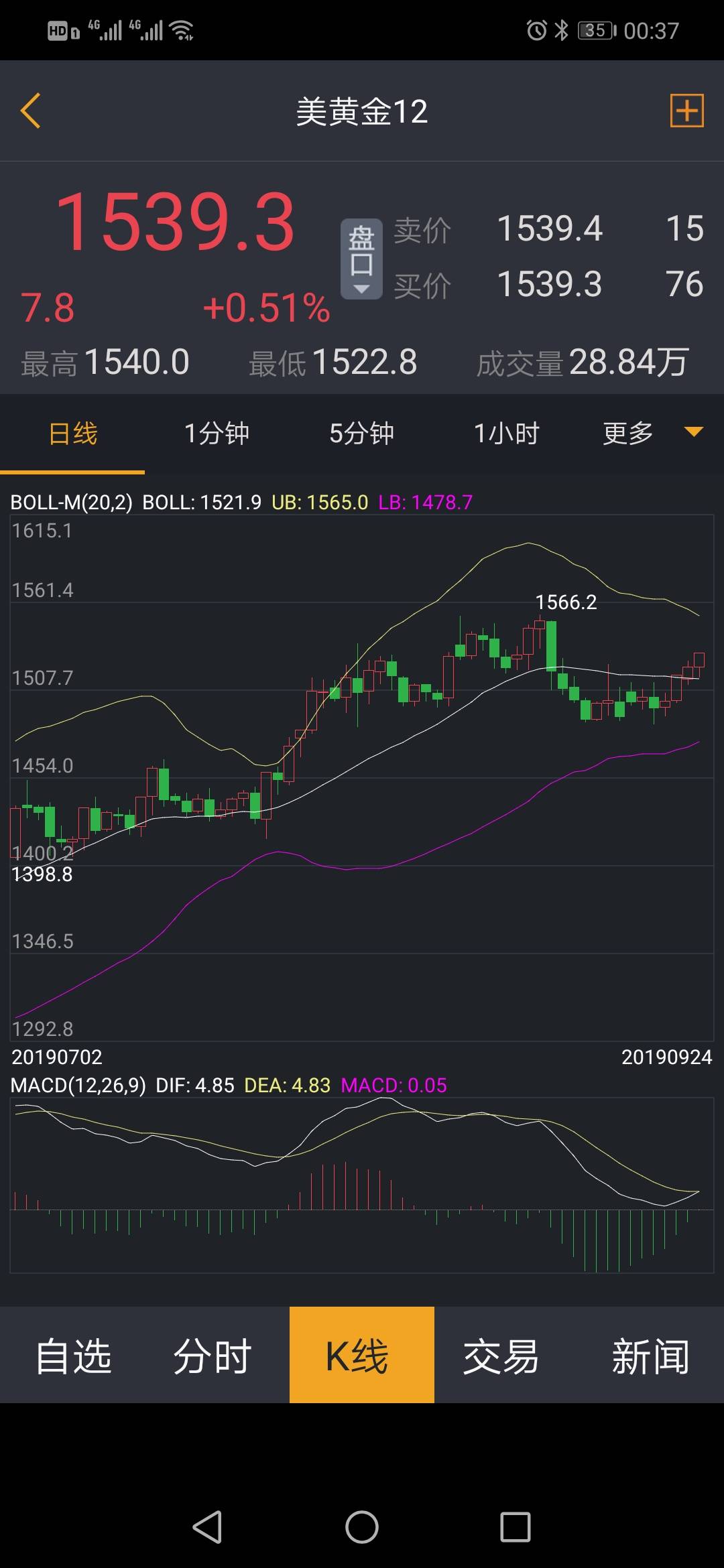
Task: Tap the BOLL: 1521.9 middle band value
Action: coord(202,502)
